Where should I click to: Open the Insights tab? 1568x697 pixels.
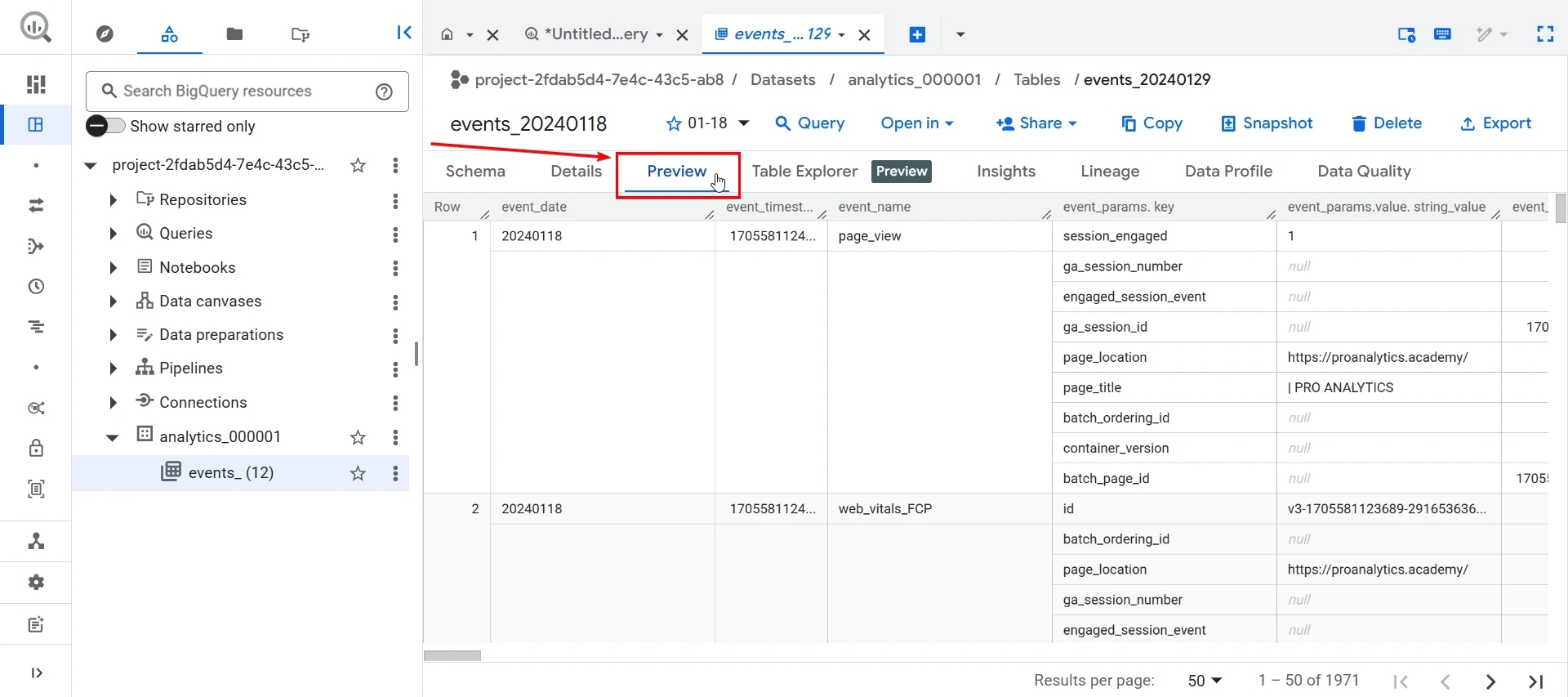pos(1006,172)
